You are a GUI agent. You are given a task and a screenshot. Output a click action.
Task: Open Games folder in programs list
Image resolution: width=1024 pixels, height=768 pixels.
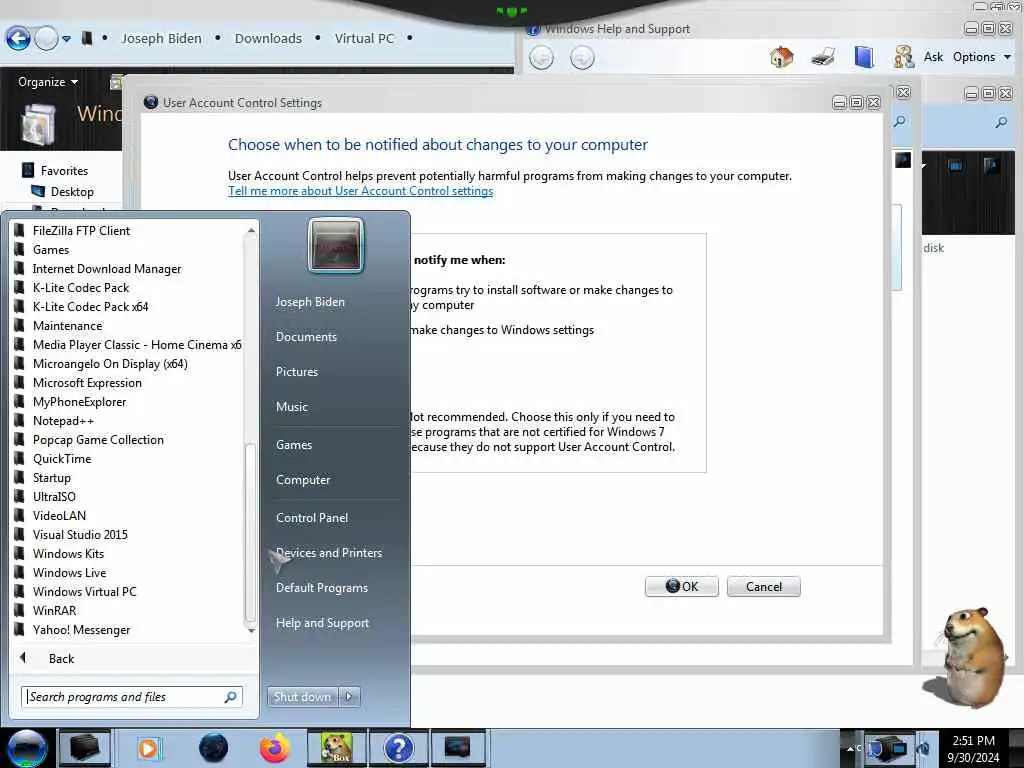pyautogui.click(x=51, y=249)
